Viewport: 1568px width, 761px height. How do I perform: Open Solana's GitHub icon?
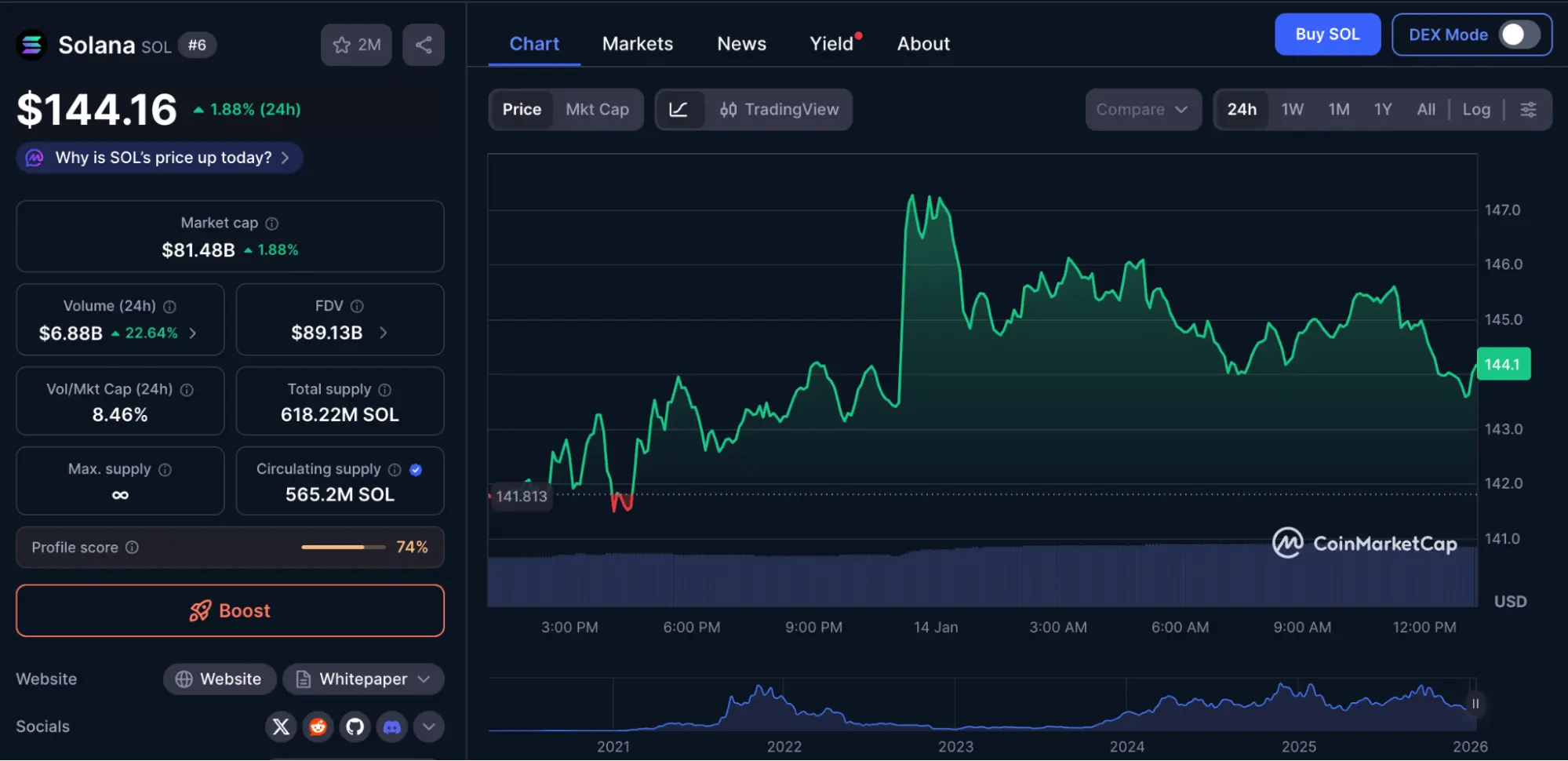point(355,726)
